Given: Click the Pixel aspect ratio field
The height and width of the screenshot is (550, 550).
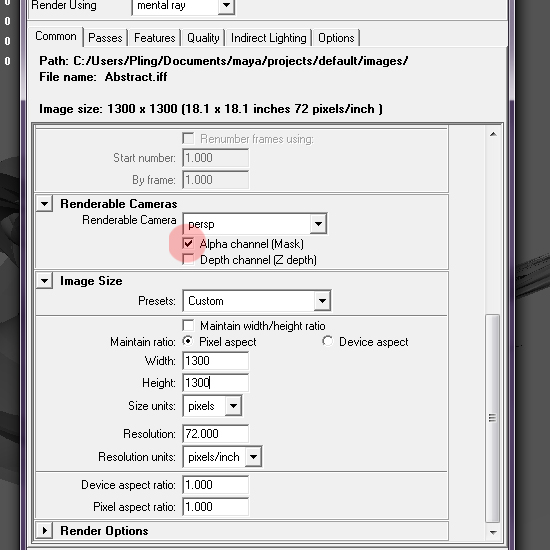Looking at the screenshot, I should coord(215,507).
